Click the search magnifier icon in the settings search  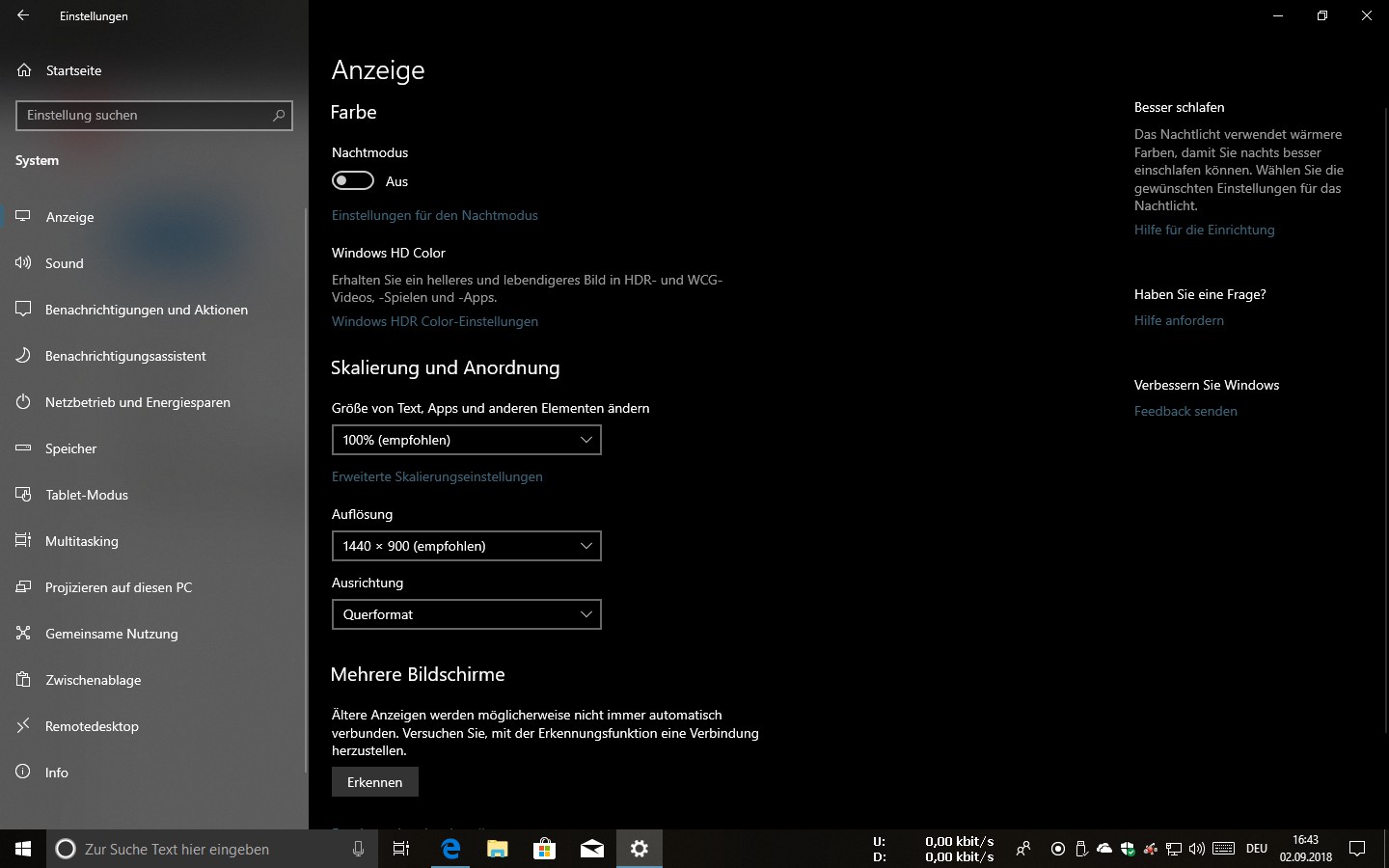(279, 115)
